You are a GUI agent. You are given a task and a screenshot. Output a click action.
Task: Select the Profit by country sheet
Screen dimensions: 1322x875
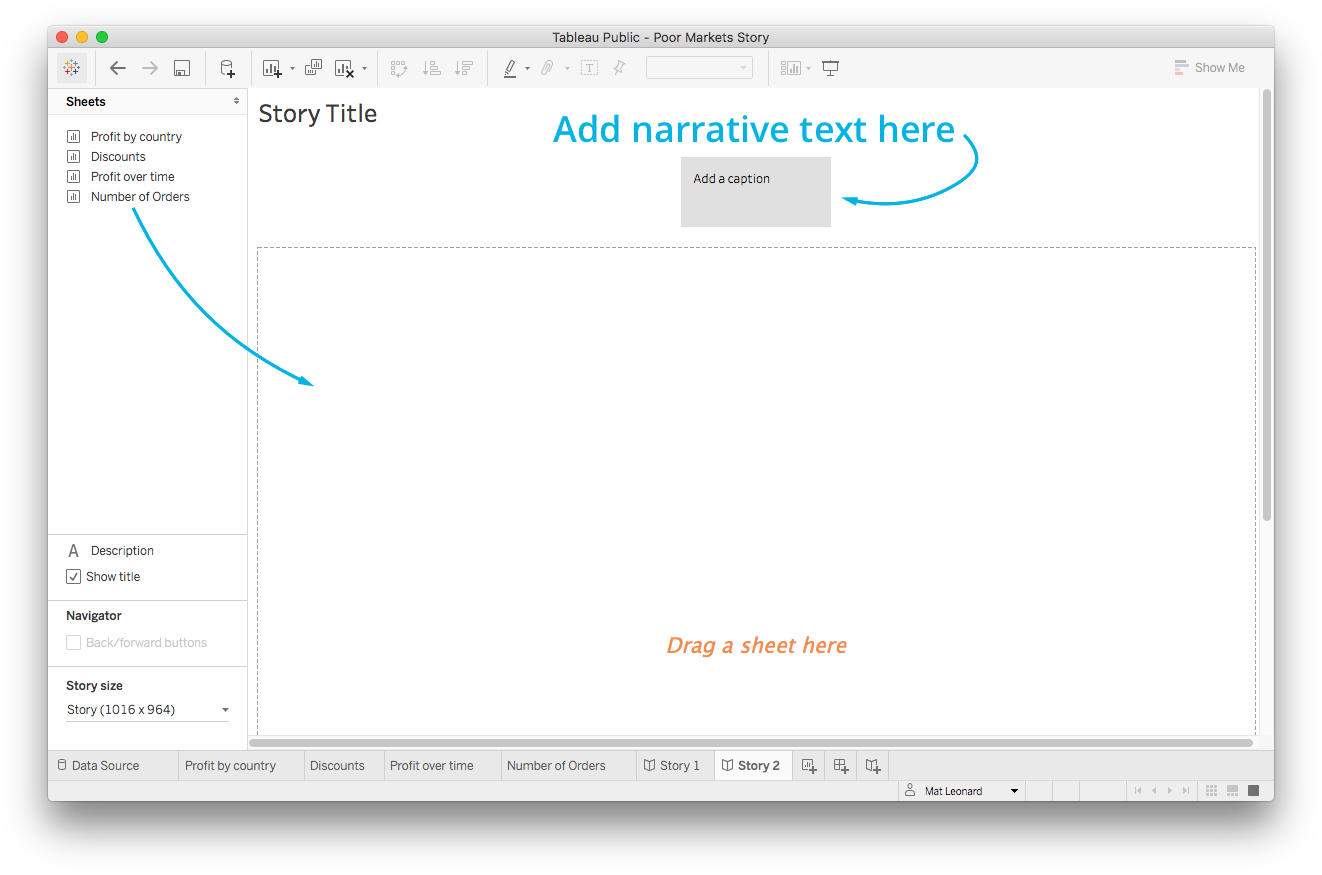(x=136, y=137)
